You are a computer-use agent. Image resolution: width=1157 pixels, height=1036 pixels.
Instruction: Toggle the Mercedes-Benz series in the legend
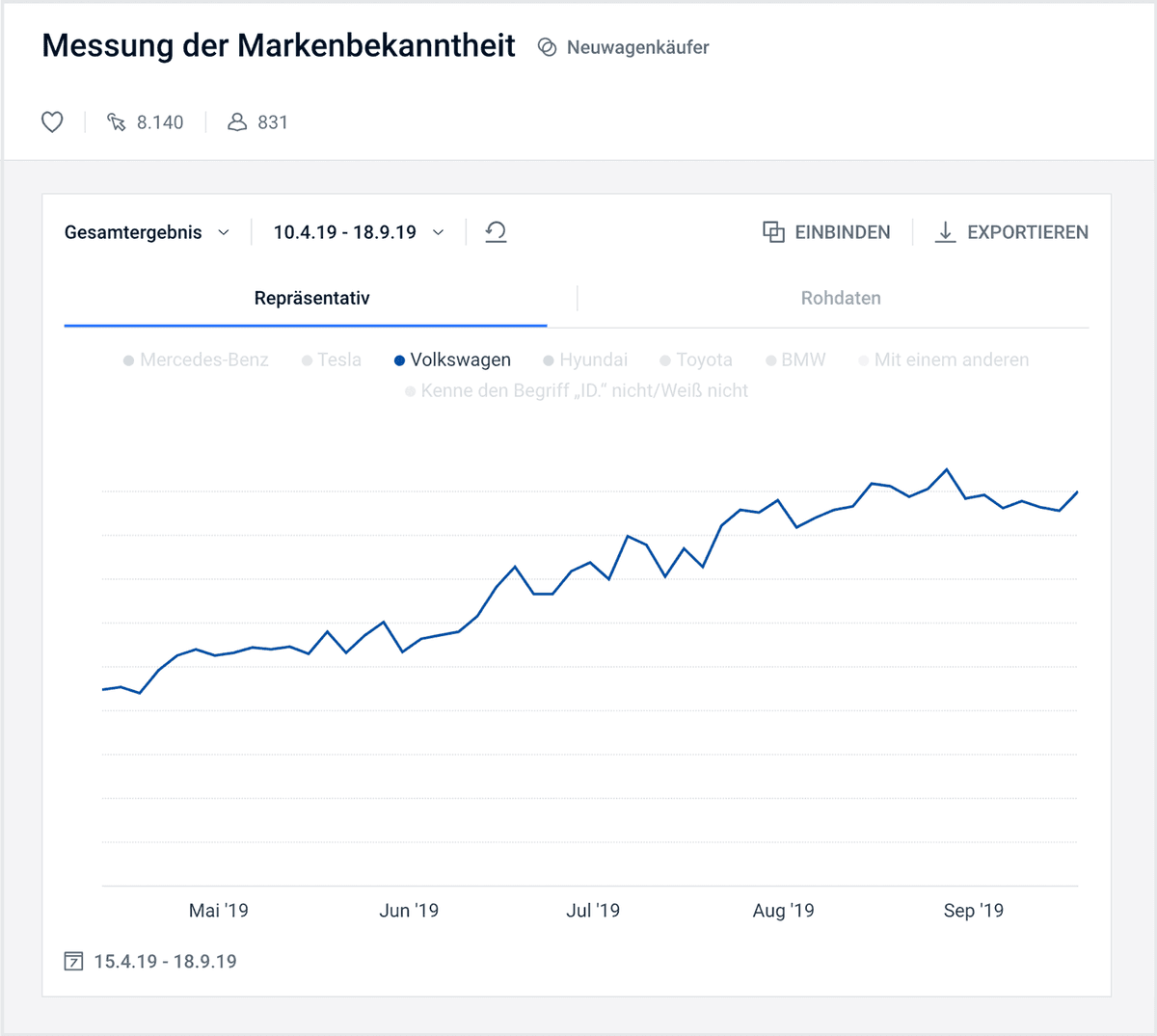196,359
